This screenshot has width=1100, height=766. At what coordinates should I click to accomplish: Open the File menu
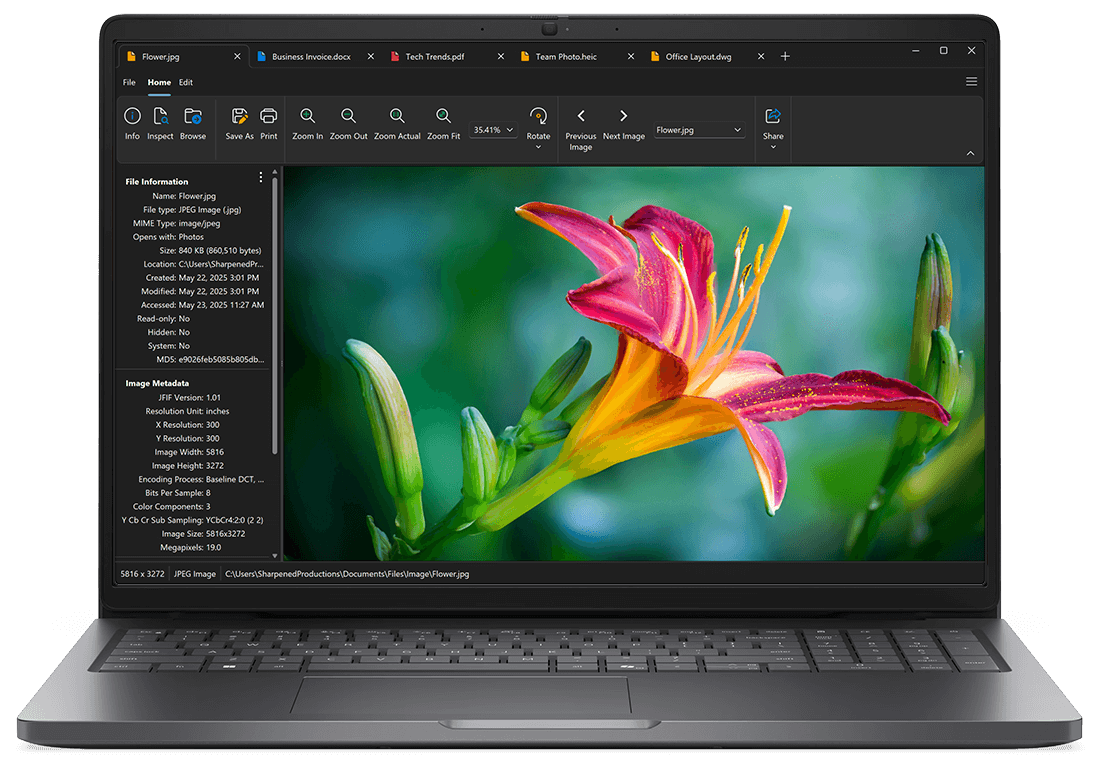[x=128, y=82]
